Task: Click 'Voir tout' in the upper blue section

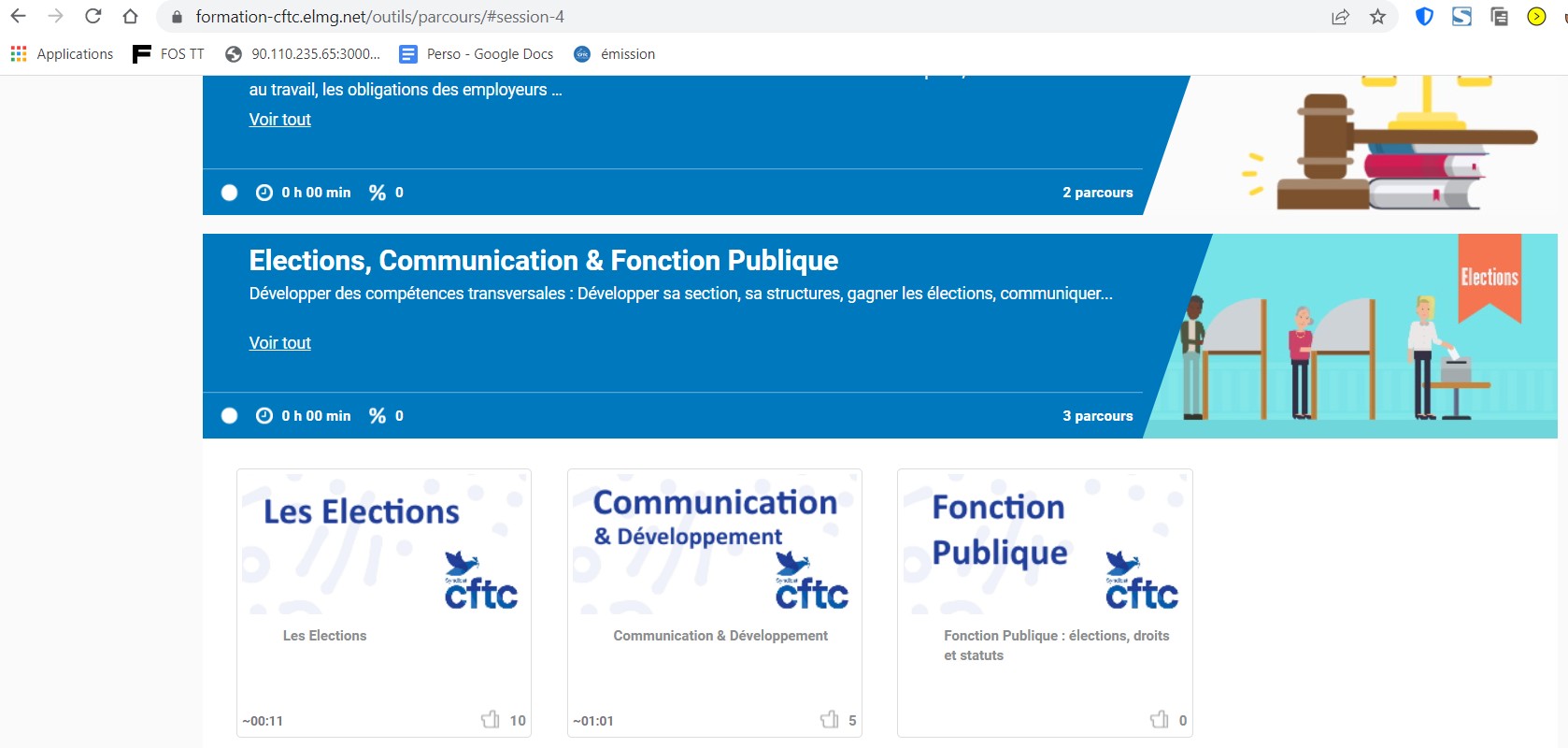Action: coord(279,120)
